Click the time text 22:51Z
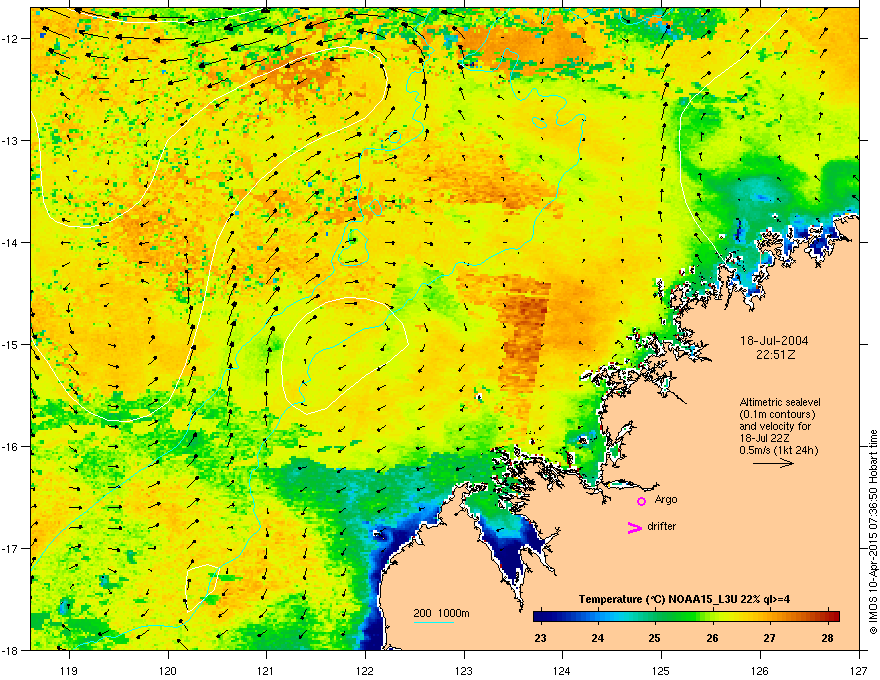880x680 pixels. point(775,355)
